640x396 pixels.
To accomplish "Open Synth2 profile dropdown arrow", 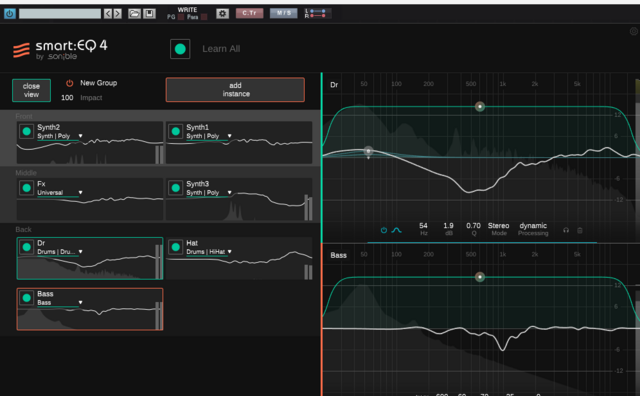I will coord(80,136).
